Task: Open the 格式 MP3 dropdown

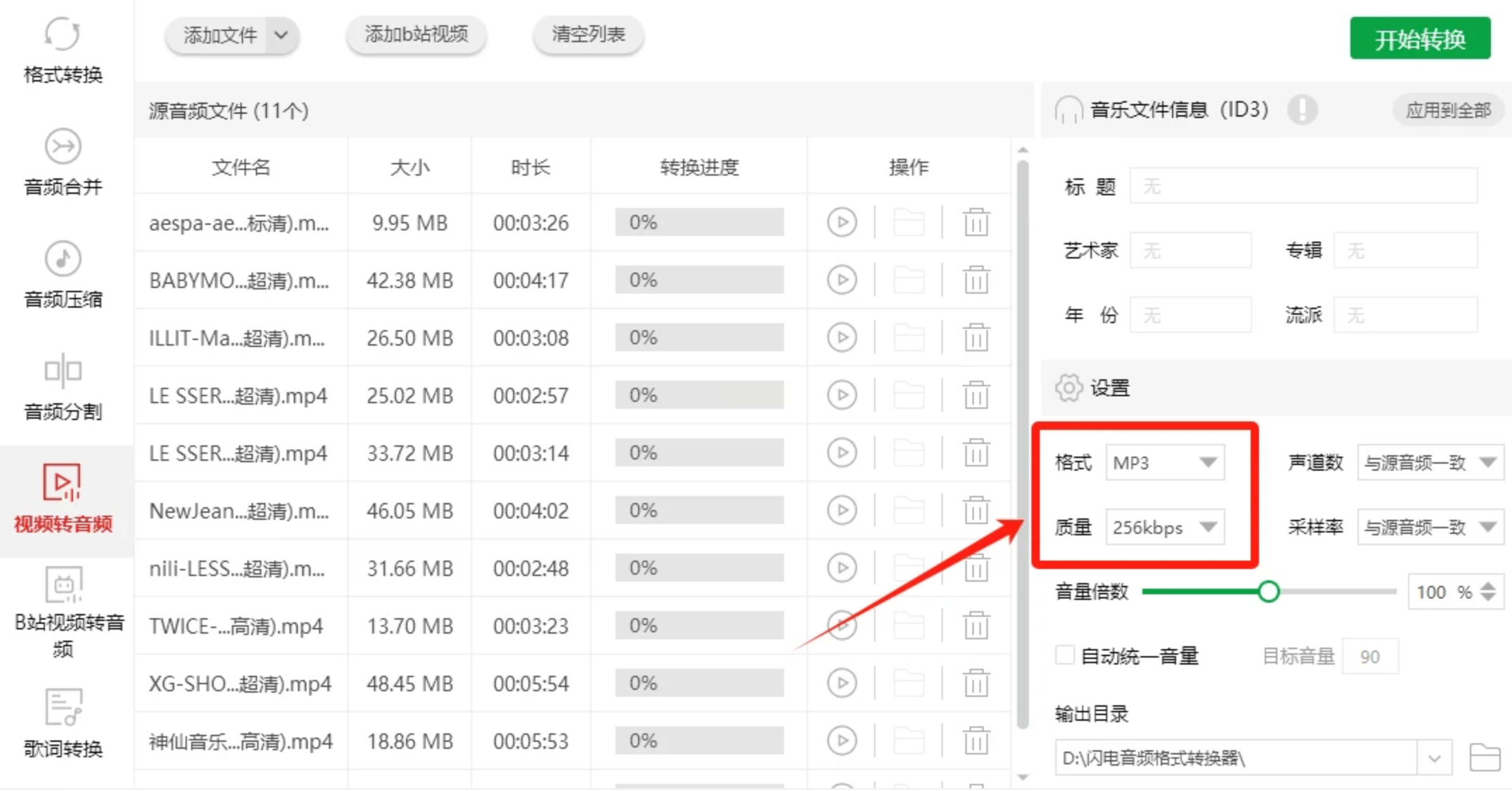Action: coord(1165,463)
